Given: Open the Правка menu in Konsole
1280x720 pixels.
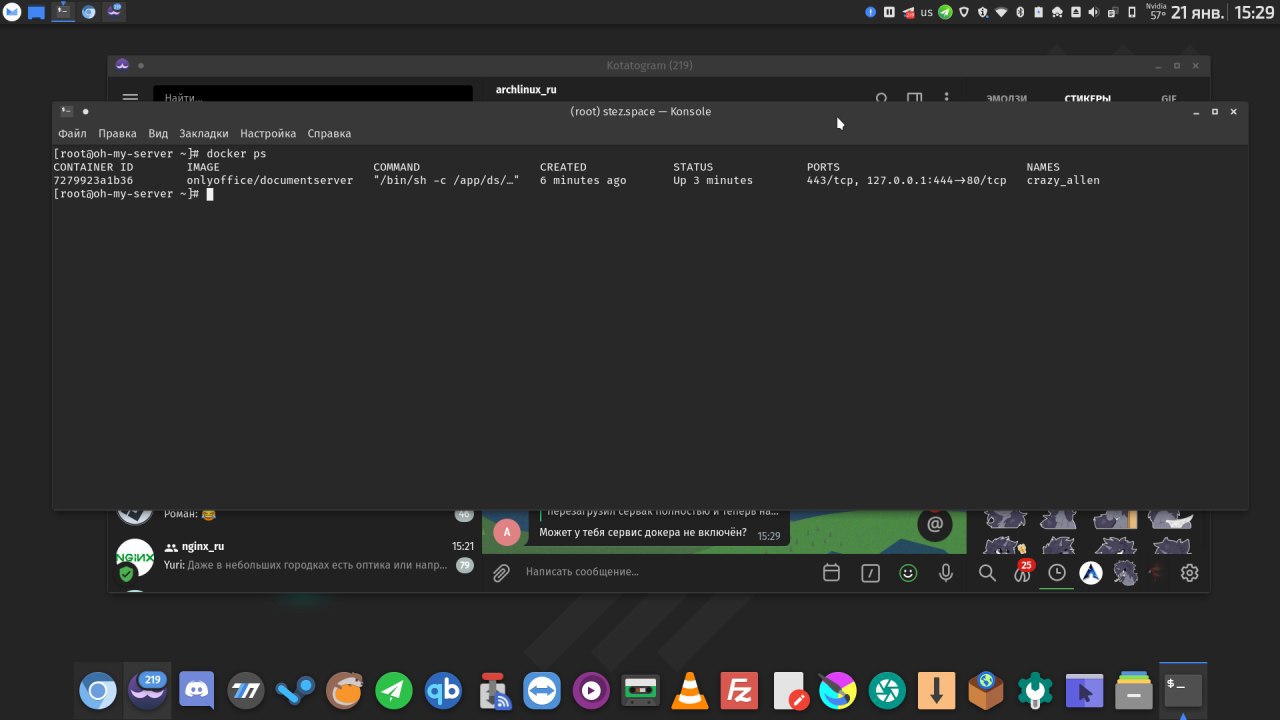Looking at the screenshot, I should (x=117, y=133).
